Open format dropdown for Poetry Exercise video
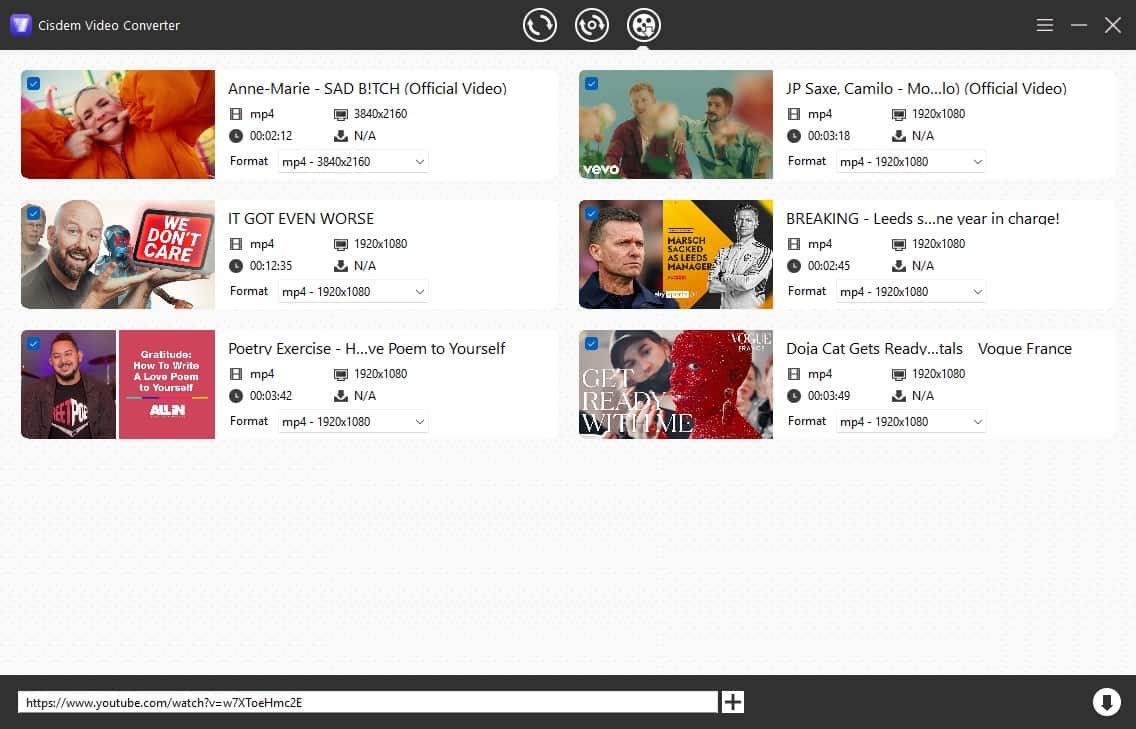This screenshot has height=729, width=1136. pos(353,422)
